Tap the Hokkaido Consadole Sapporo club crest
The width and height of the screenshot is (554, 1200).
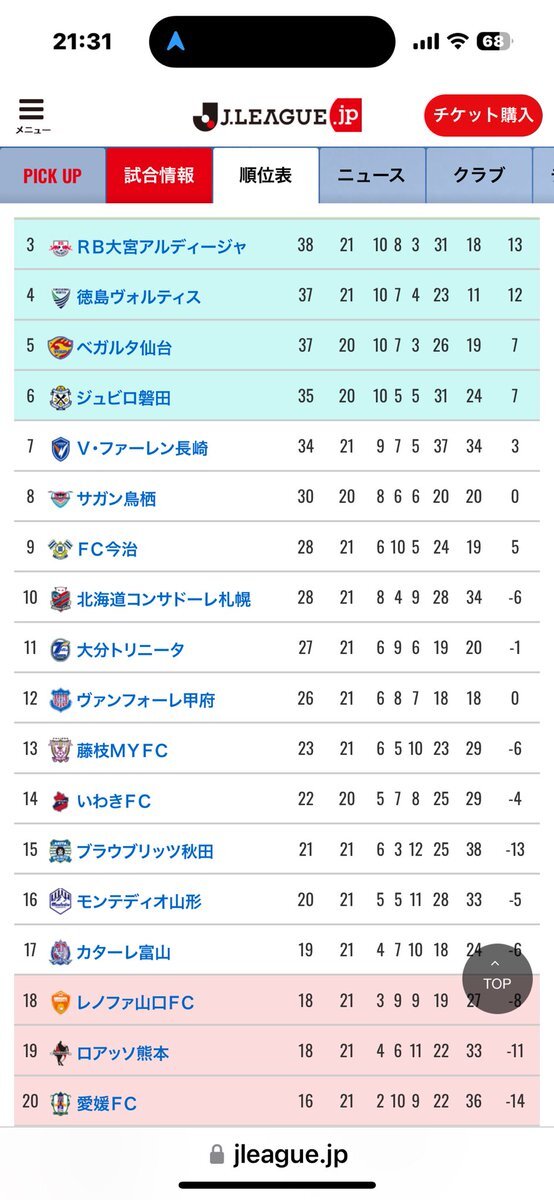(x=61, y=599)
